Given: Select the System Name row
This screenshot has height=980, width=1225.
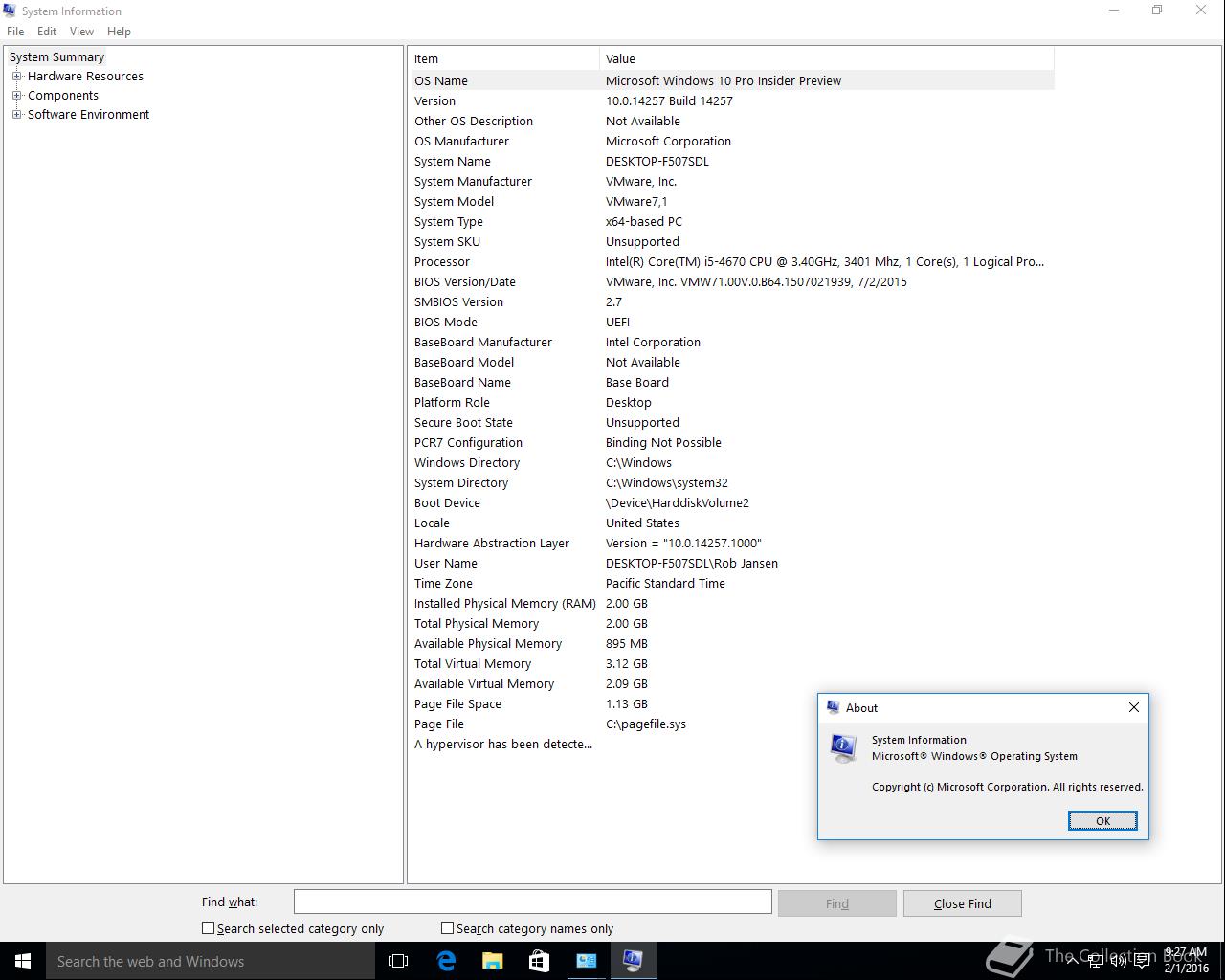Looking at the screenshot, I should [733, 161].
